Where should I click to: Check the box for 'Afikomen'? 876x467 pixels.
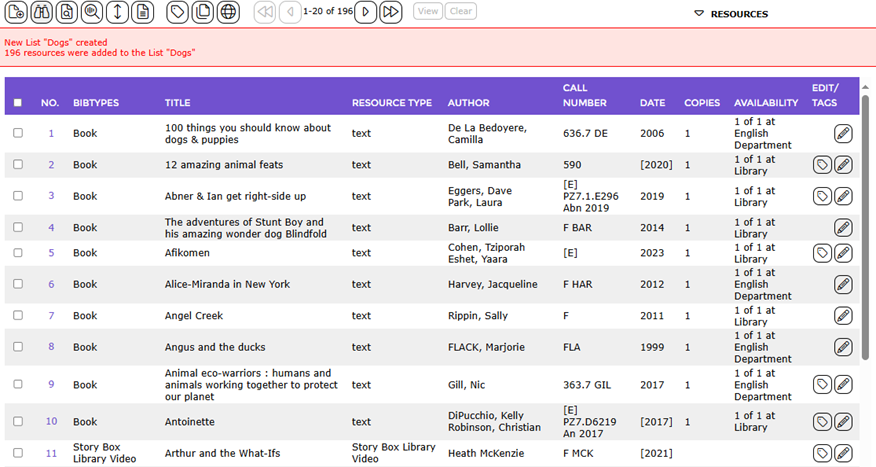pyautogui.click(x=18, y=252)
